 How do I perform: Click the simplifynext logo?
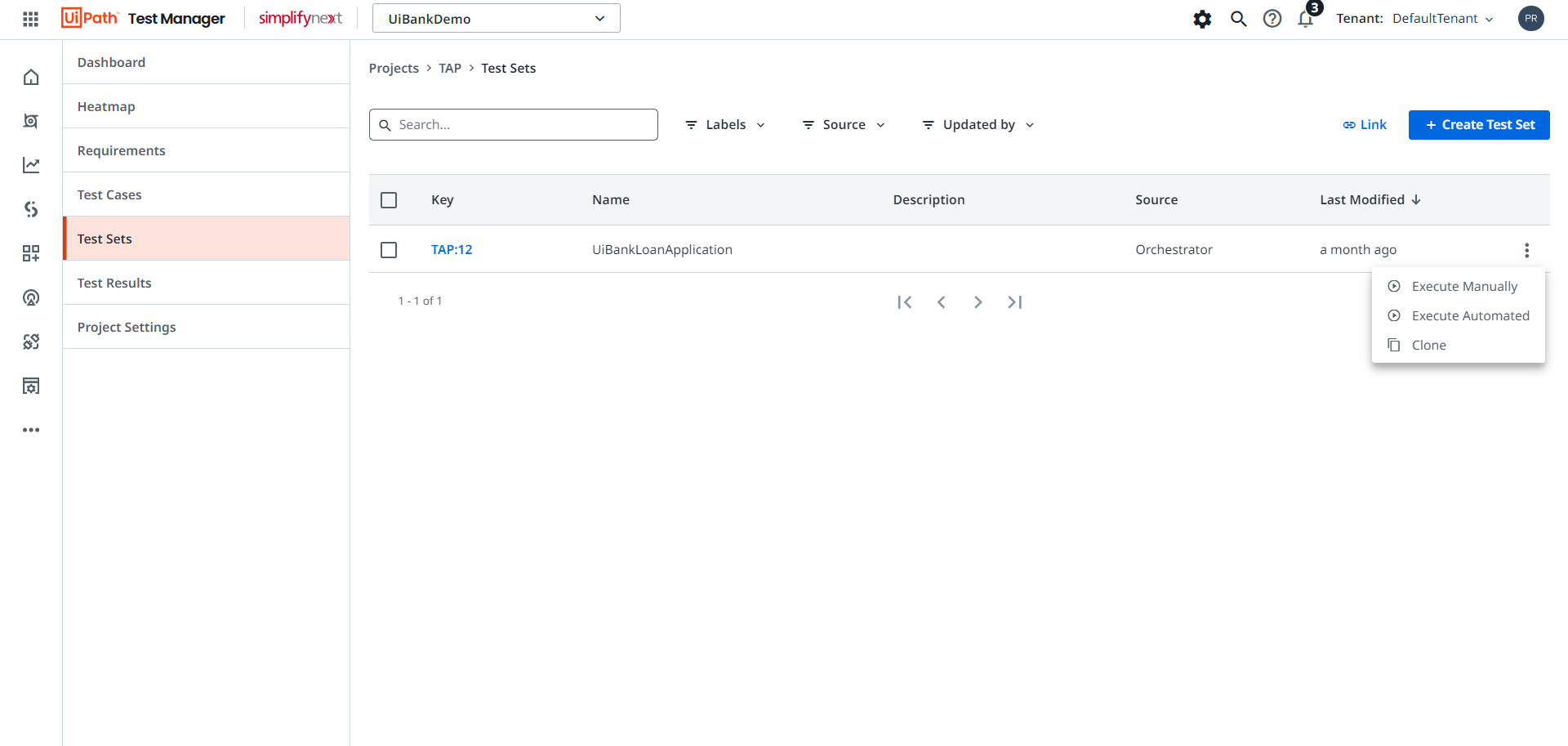coord(301,18)
